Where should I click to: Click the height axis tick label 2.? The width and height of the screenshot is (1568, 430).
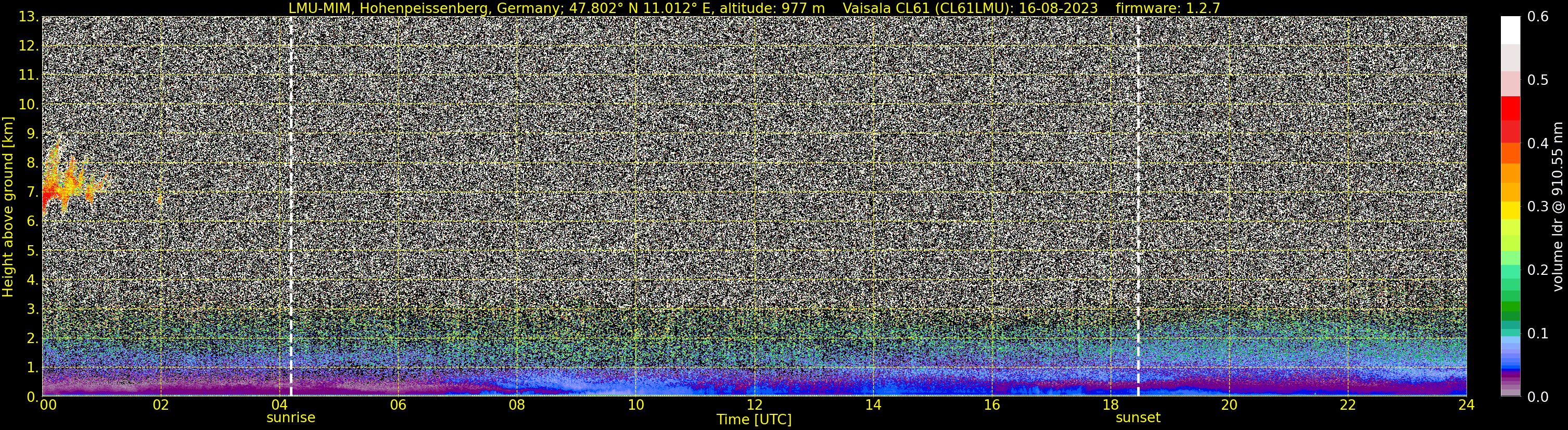tap(32, 339)
